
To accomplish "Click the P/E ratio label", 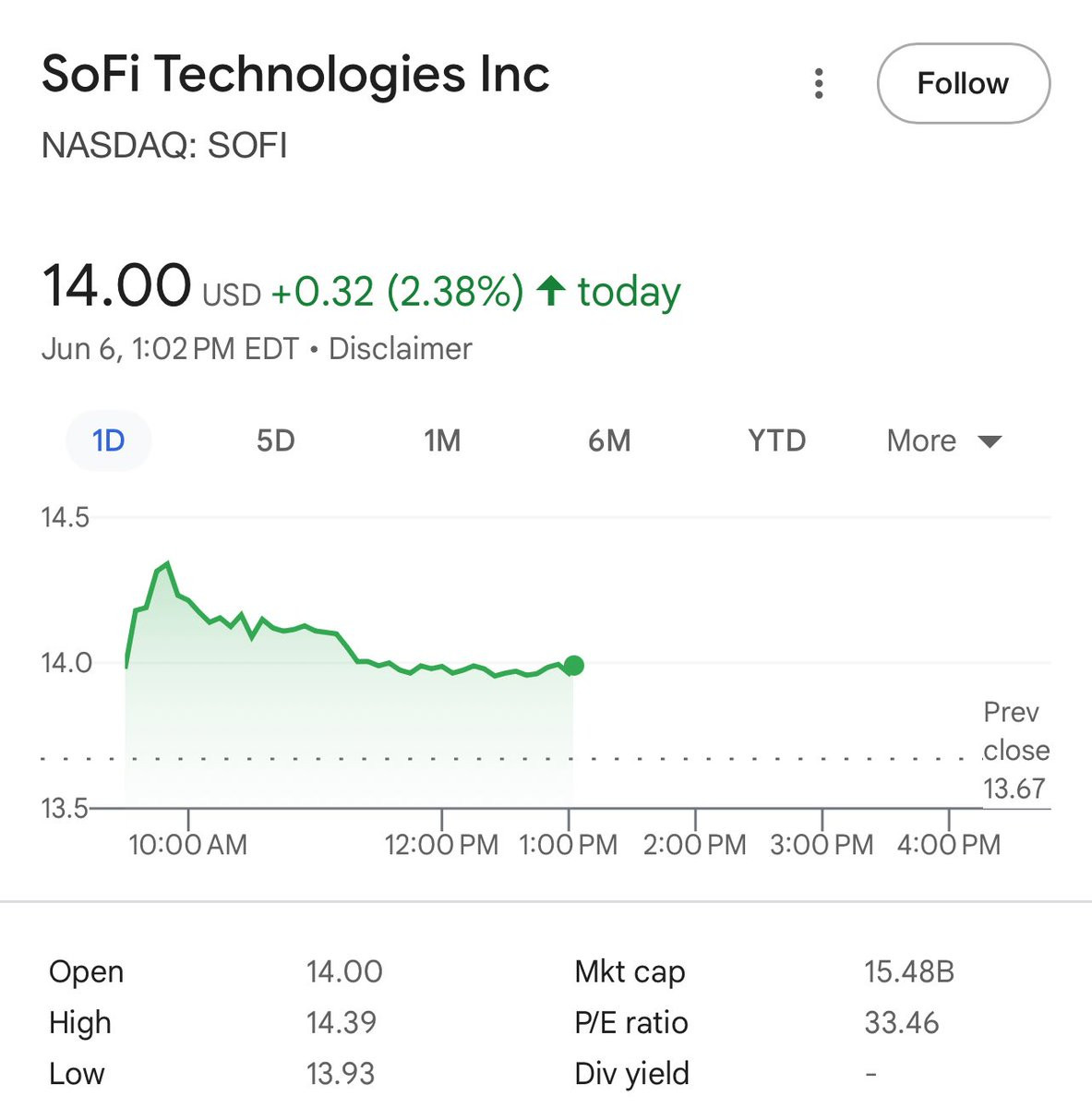I will click(x=630, y=1022).
